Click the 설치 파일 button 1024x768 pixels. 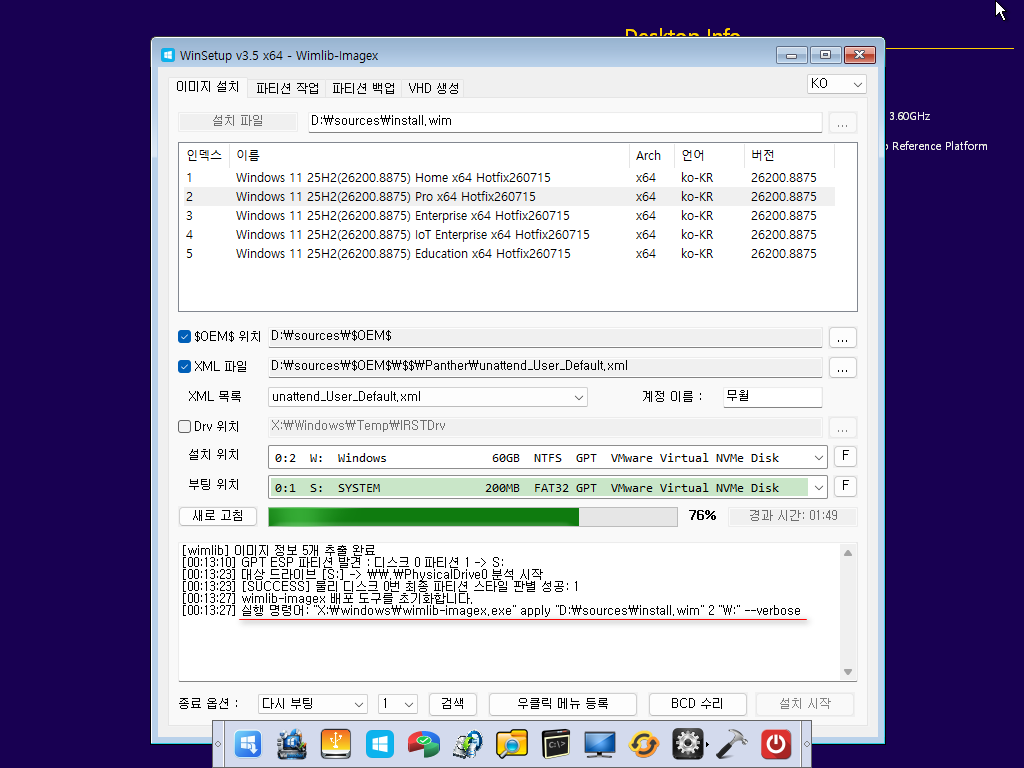click(238, 121)
